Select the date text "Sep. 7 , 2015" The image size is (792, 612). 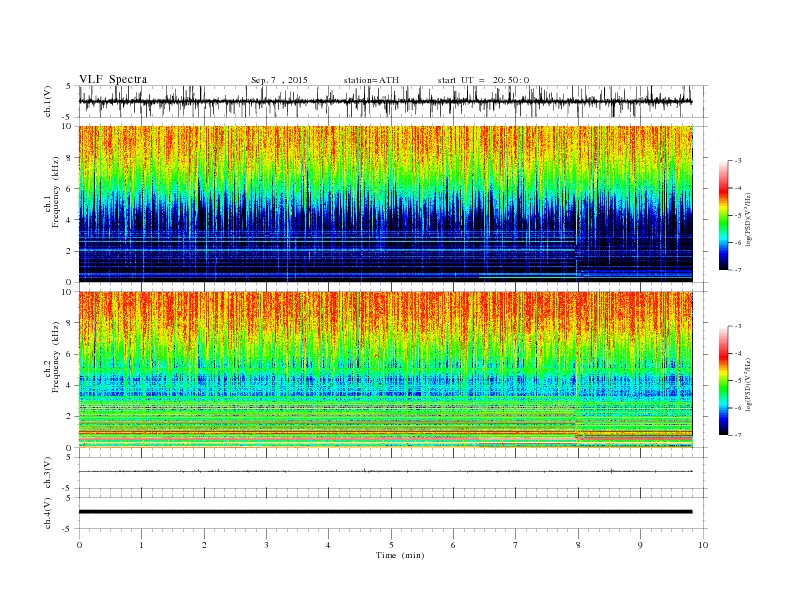click(x=279, y=80)
